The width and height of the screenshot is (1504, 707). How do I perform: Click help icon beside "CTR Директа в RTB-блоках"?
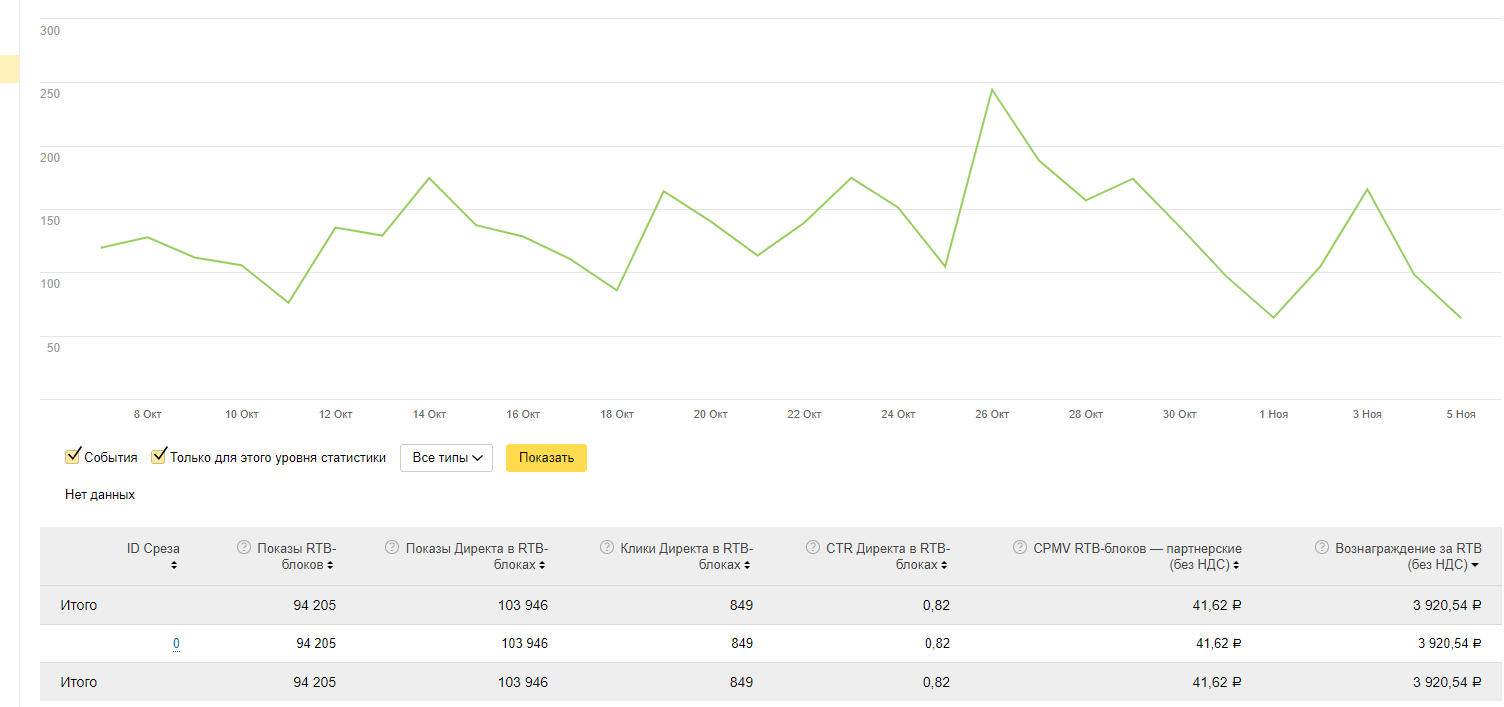812,547
